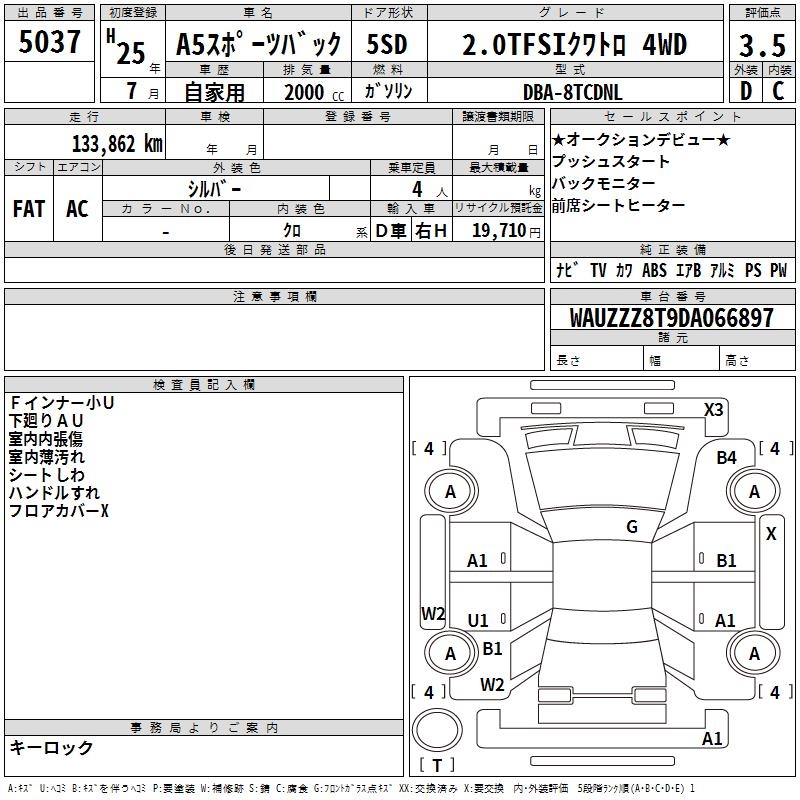
Task: Click lot number 5037
Action: 49,42
